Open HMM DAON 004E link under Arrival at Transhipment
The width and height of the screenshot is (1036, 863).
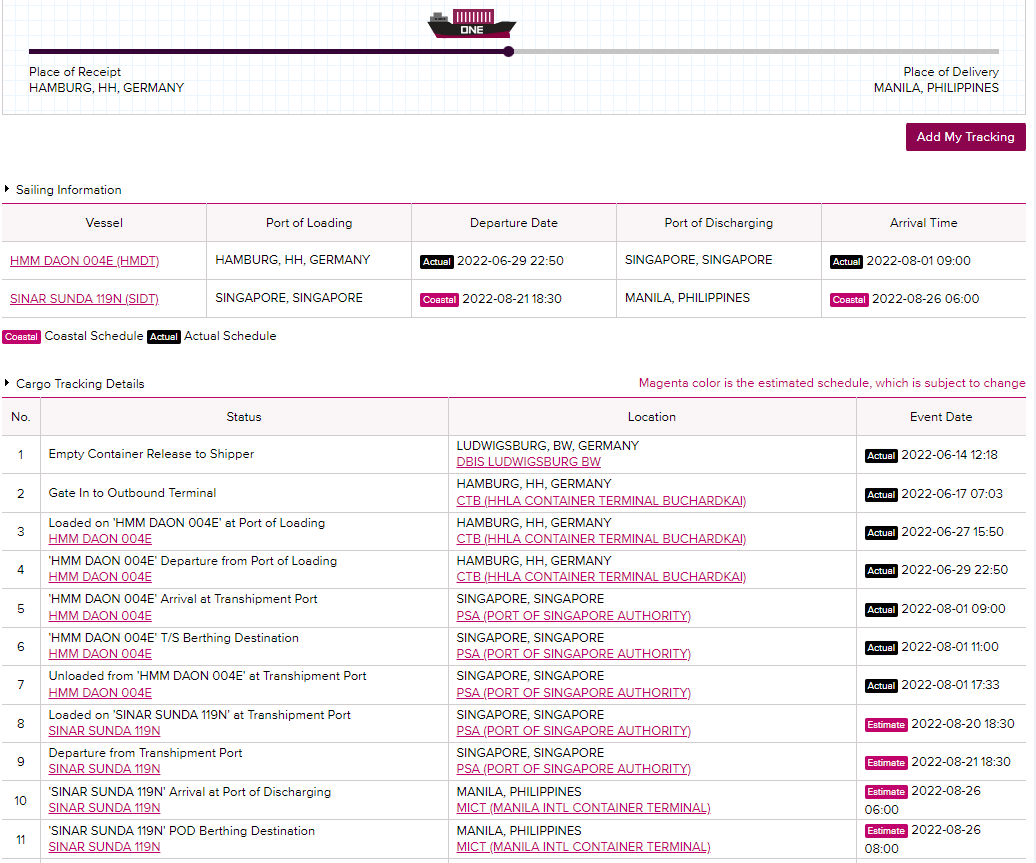[x=100, y=616]
